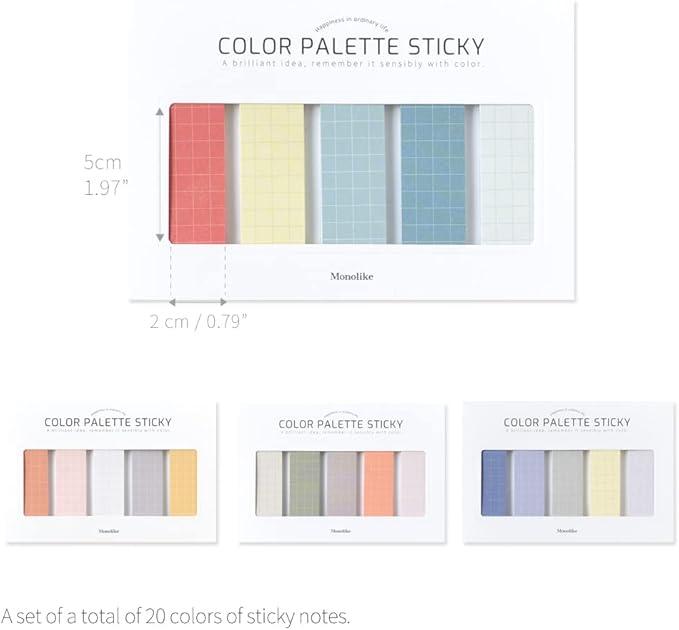Click the Monolike logo on large pack
This screenshot has width=679, height=630.
pyautogui.click(x=352, y=276)
